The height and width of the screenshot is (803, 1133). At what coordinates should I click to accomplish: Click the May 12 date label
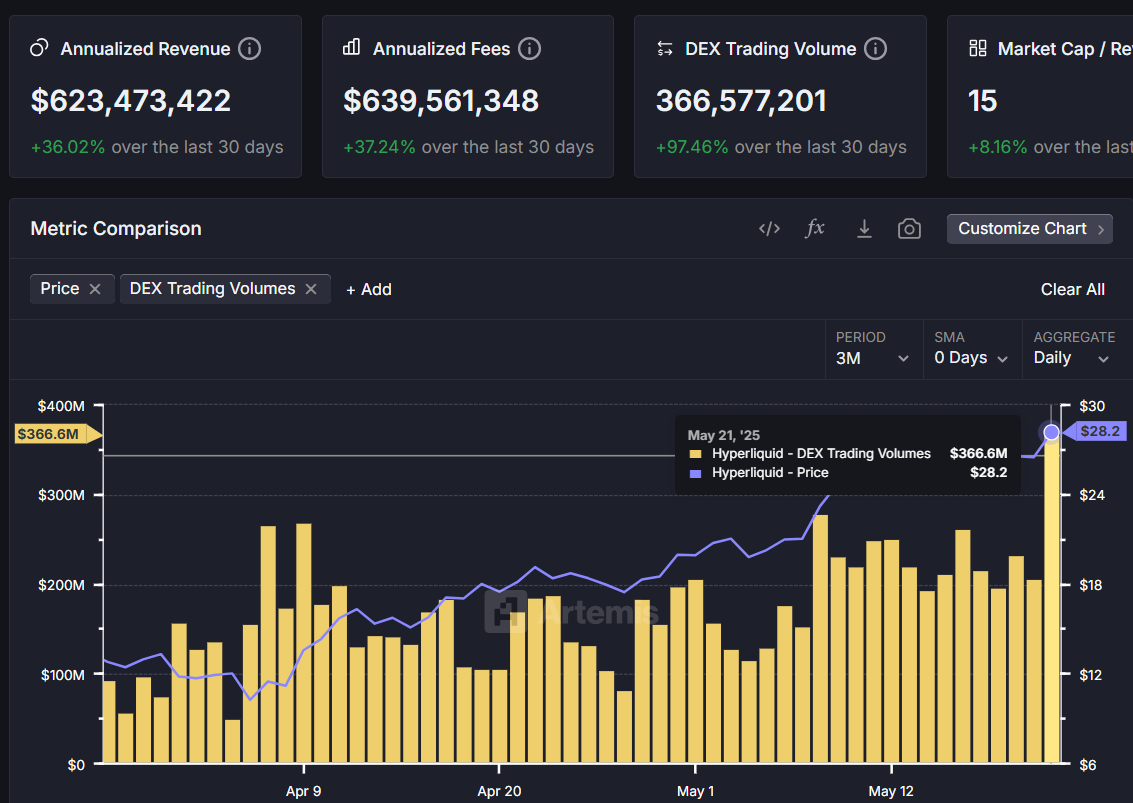coord(891,791)
